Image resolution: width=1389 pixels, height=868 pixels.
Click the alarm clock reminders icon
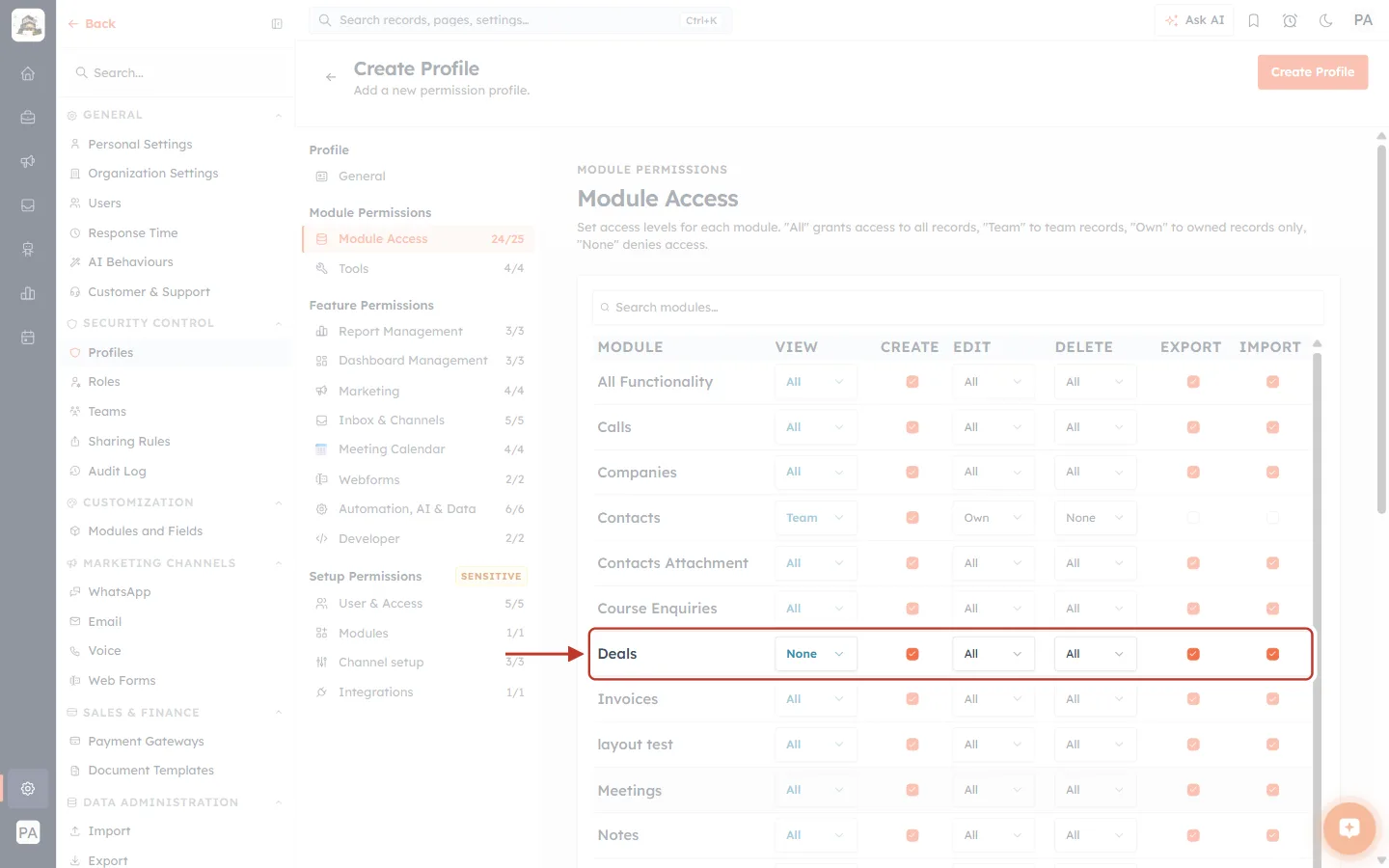click(x=1290, y=20)
